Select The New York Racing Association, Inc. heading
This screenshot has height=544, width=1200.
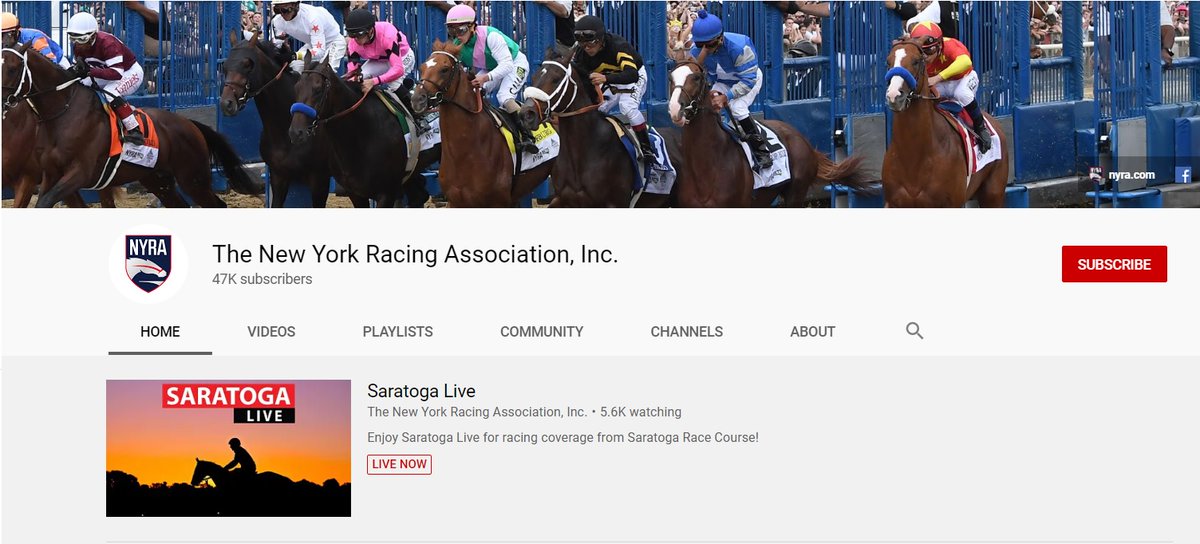pyautogui.click(x=415, y=254)
